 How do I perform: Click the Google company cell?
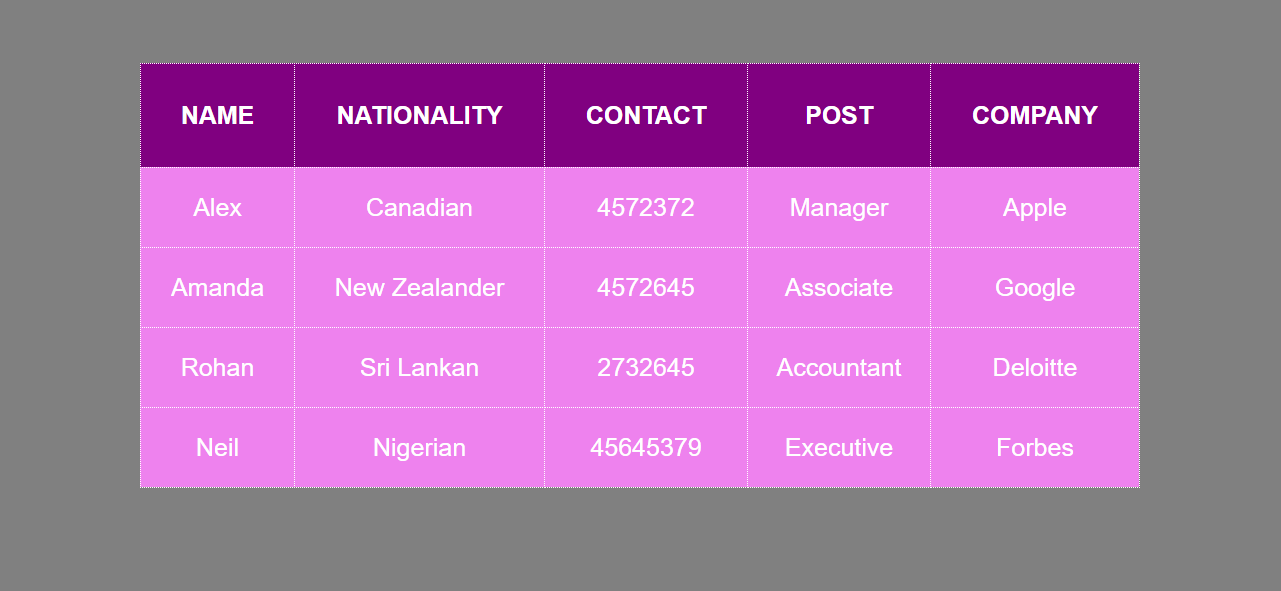click(x=1035, y=287)
